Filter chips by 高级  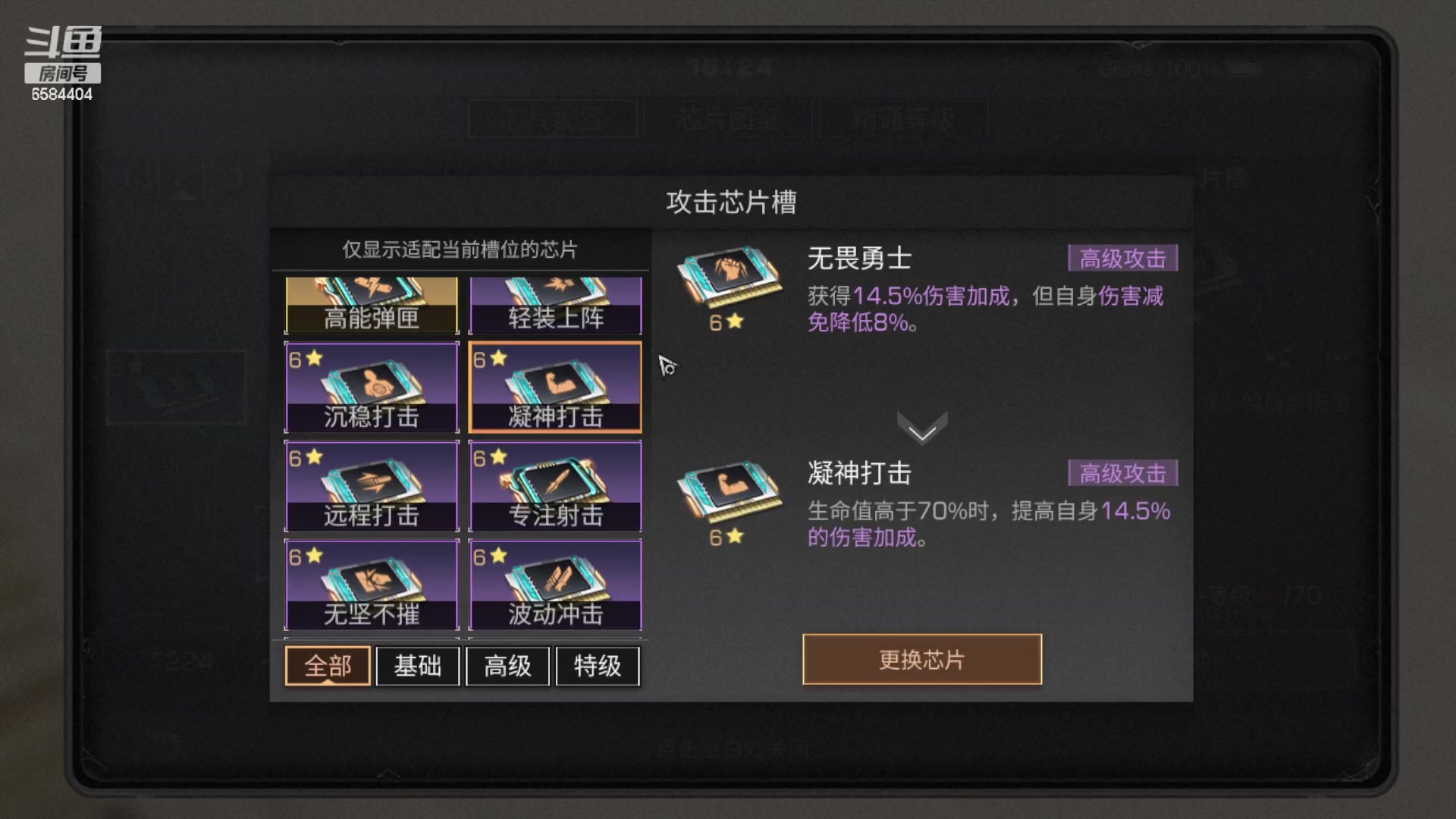(x=507, y=666)
